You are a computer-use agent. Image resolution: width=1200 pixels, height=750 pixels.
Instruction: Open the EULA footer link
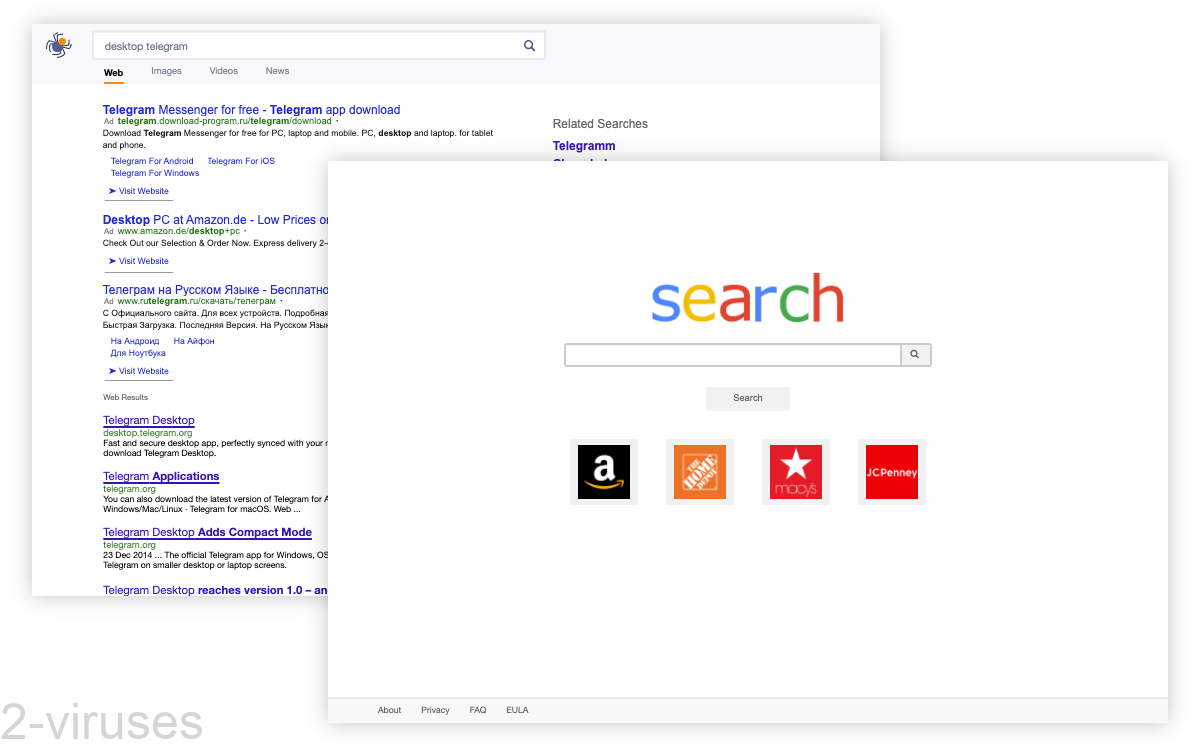coord(517,710)
